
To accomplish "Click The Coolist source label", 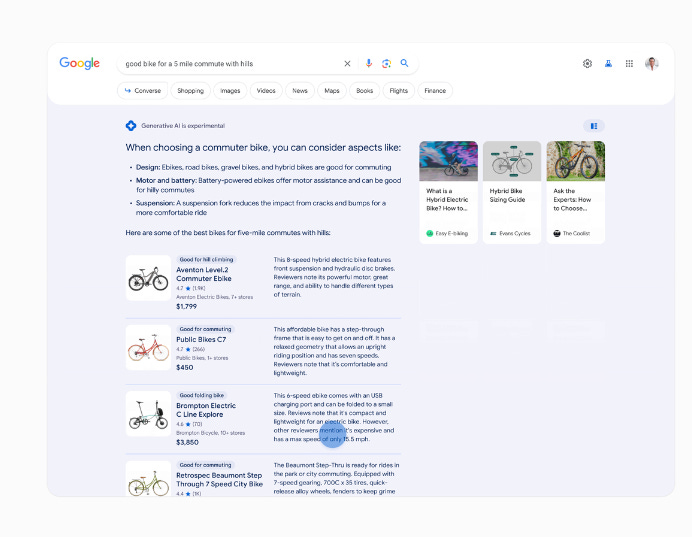I will pos(572,233).
